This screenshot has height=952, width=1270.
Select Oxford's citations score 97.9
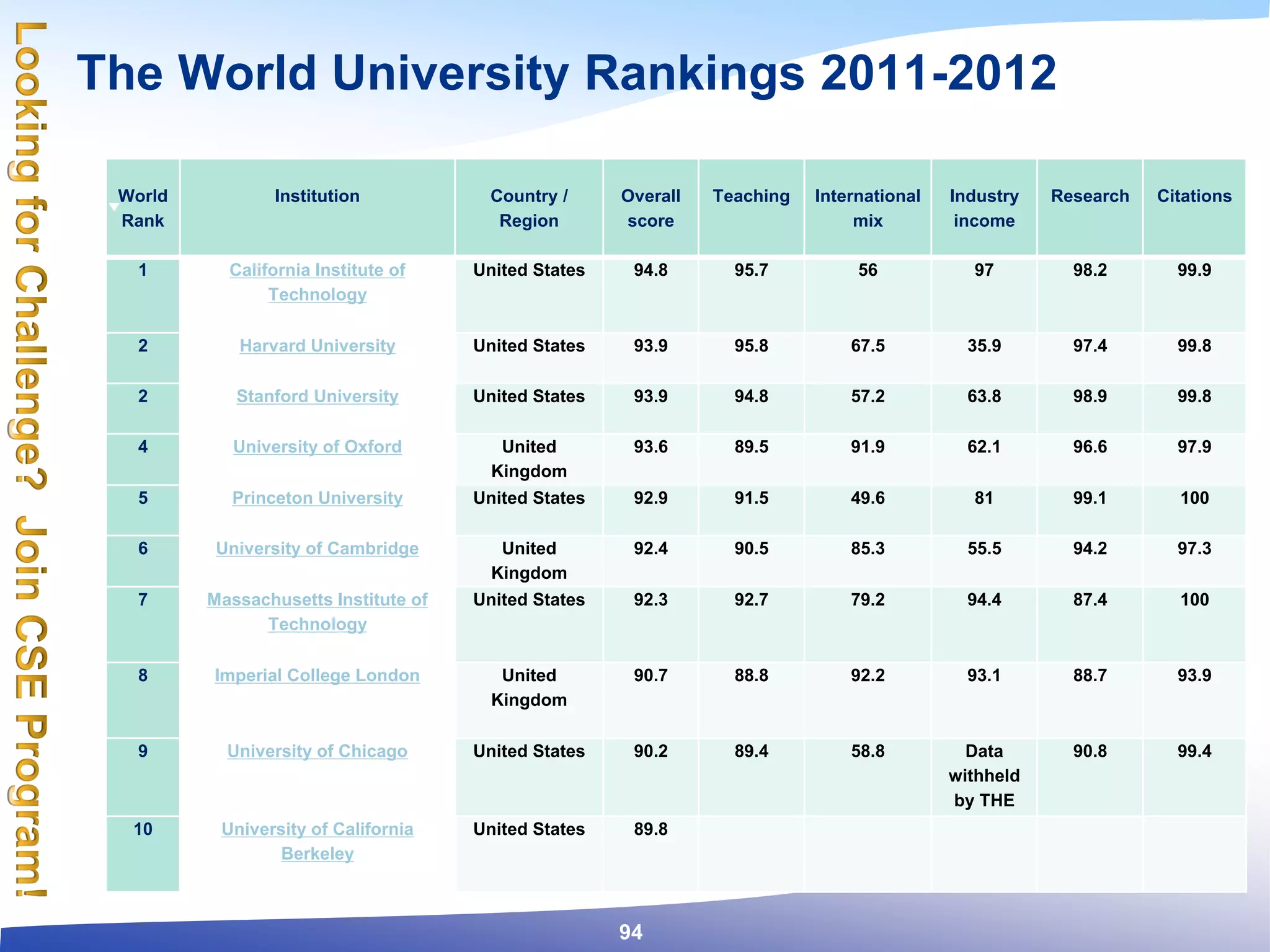click(x=1194, y=447)
